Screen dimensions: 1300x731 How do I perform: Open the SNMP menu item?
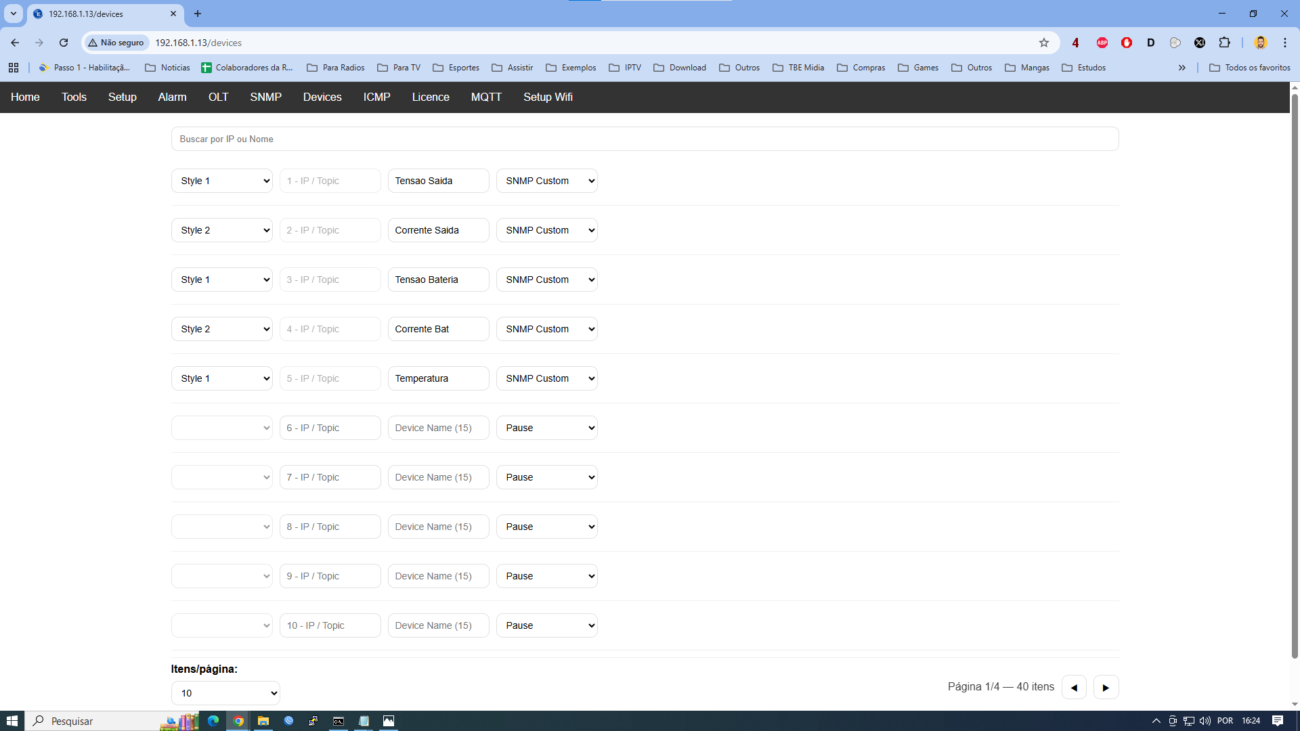[x=266, y=97]
